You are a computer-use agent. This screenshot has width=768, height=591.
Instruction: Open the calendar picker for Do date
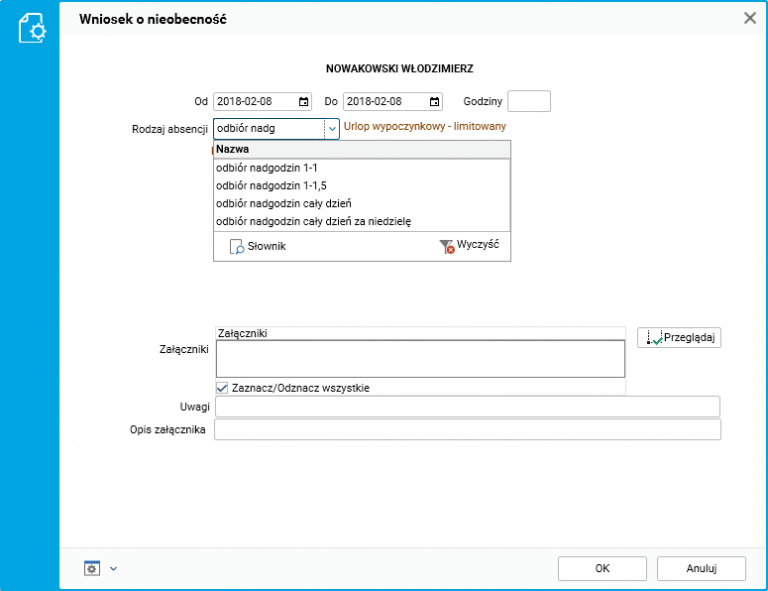434,102
